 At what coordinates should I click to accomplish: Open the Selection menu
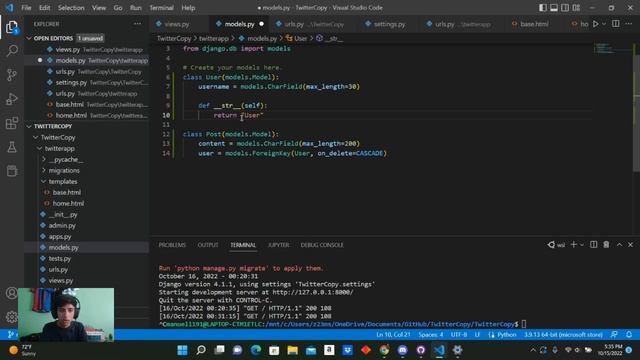(71, 8)
